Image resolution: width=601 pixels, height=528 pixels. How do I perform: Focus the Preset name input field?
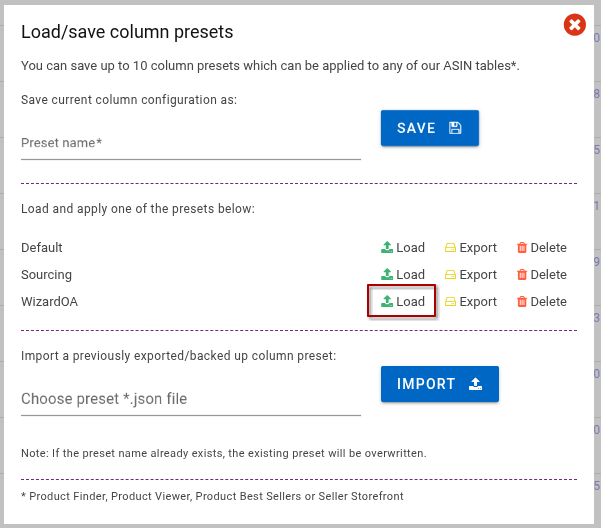190,143
